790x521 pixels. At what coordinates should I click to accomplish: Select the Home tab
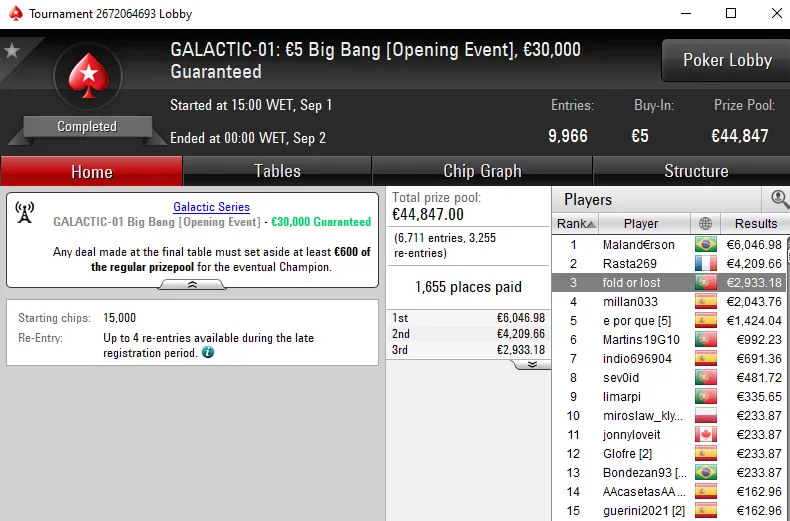[91, 172]
